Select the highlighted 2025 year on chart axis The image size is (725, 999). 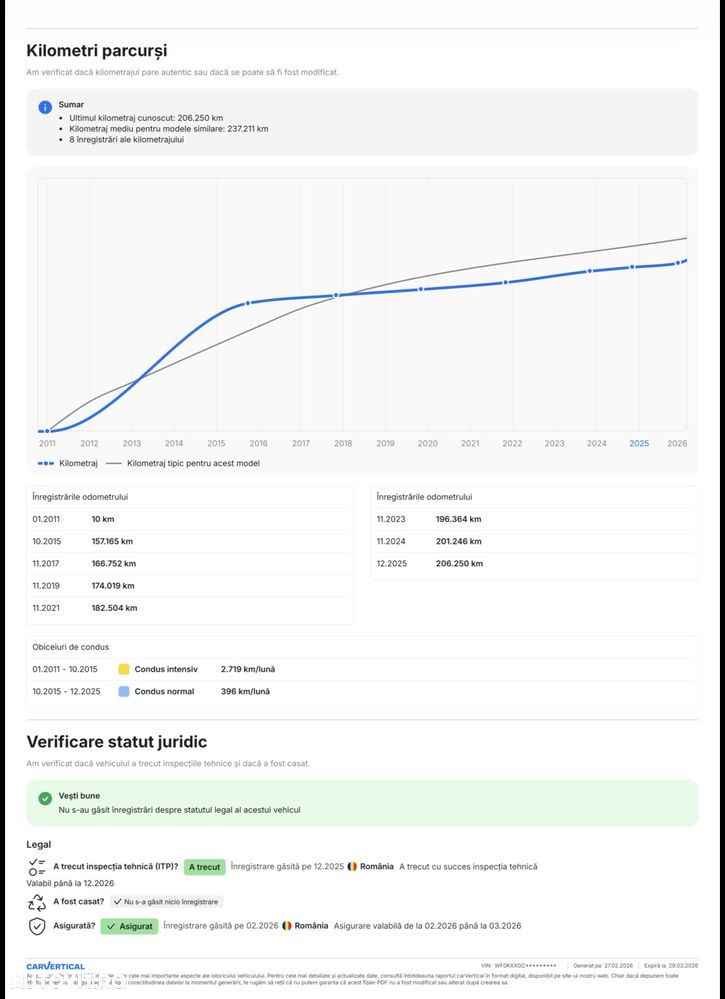[x=639, y=443]
